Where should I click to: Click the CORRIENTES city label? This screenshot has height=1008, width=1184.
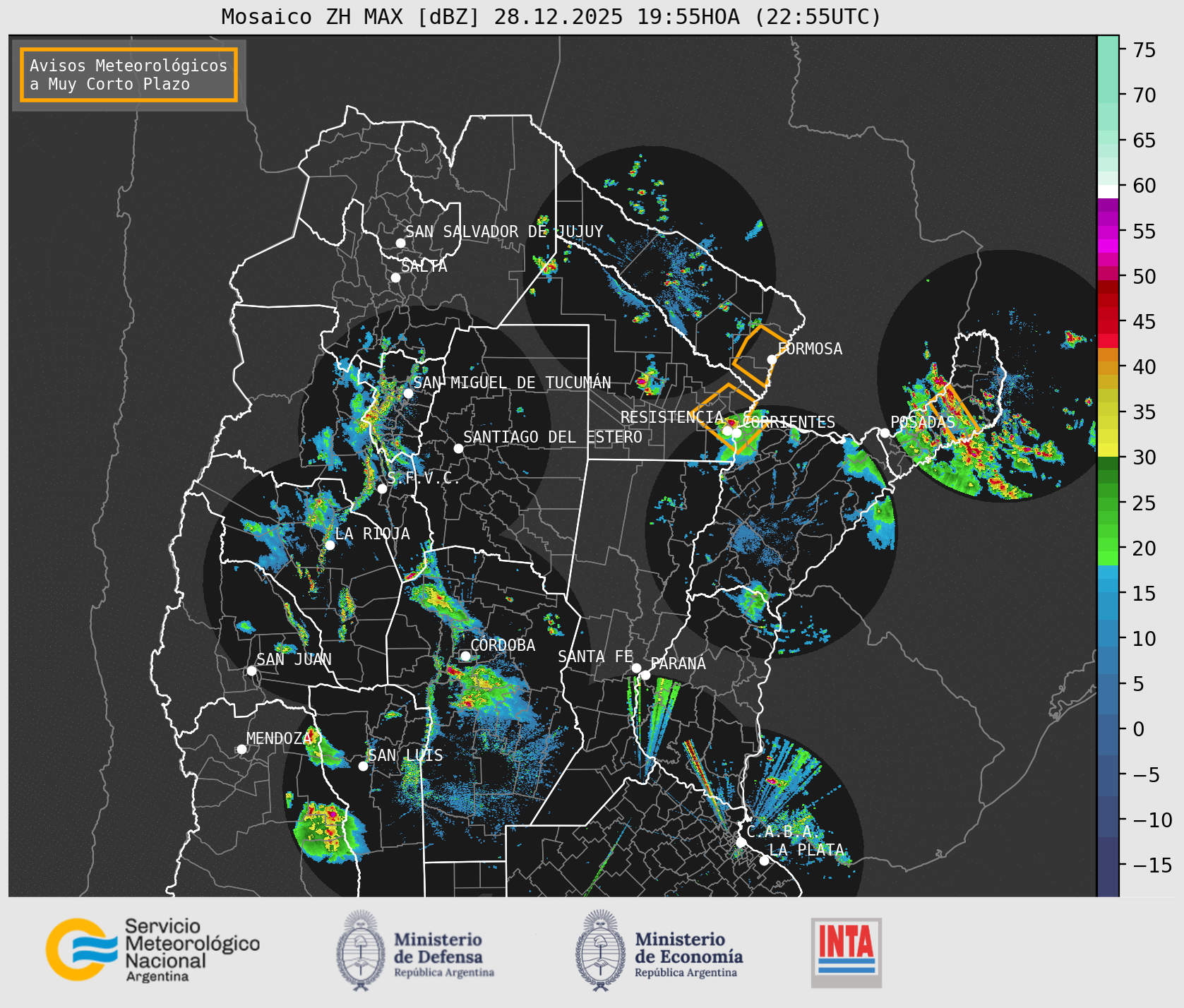pyautogui.click(x=789, y=422)
